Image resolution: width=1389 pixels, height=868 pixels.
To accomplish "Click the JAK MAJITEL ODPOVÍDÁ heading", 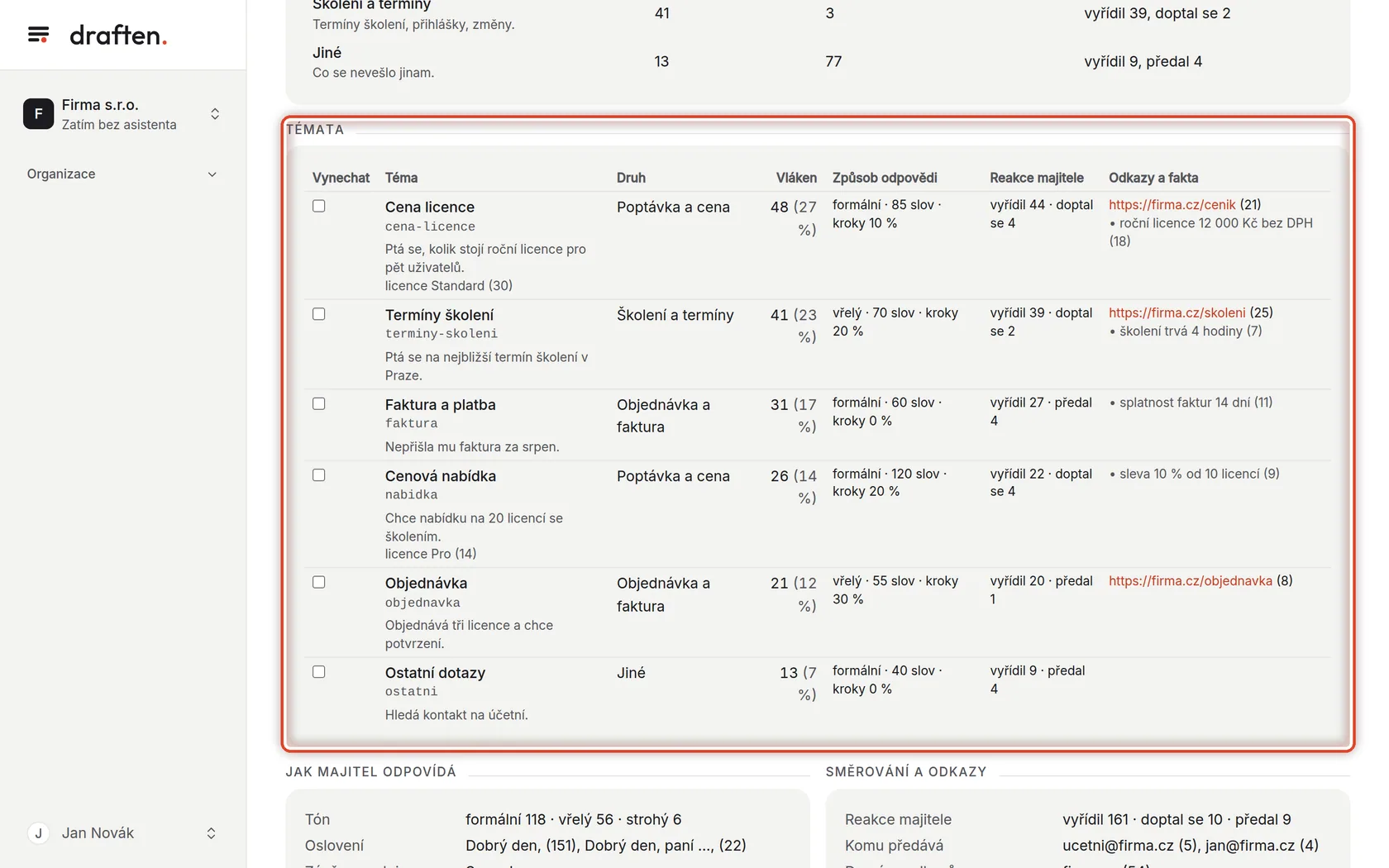I will [x=371, y=772].
